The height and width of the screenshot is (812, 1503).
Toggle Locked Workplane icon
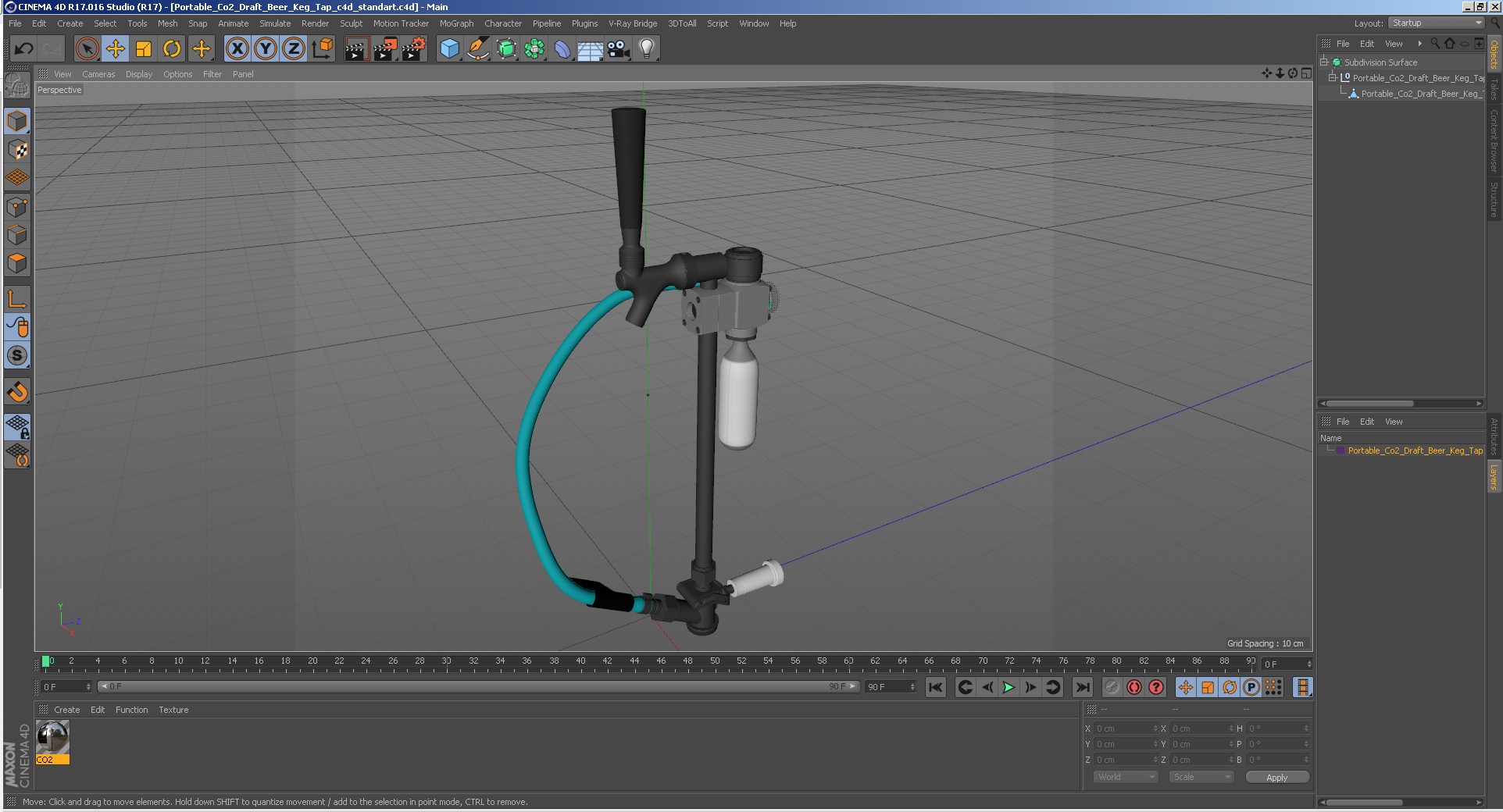17,426
